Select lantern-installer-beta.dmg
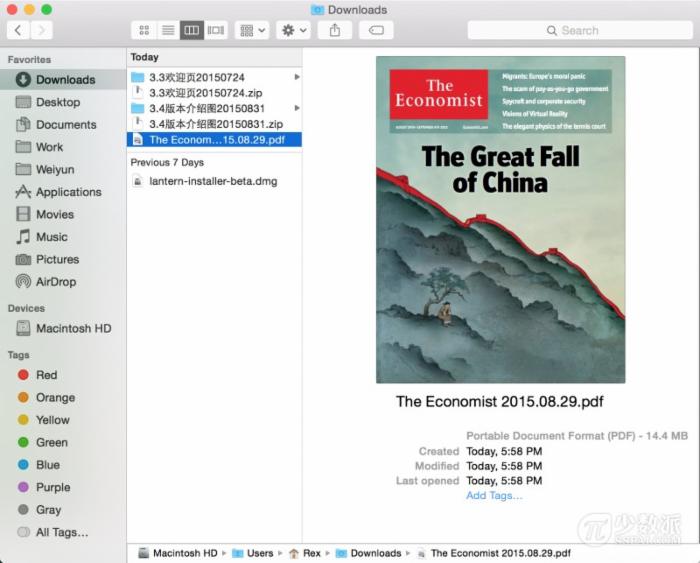The height and width of the screenshot is (563, 700). (214, 181)
